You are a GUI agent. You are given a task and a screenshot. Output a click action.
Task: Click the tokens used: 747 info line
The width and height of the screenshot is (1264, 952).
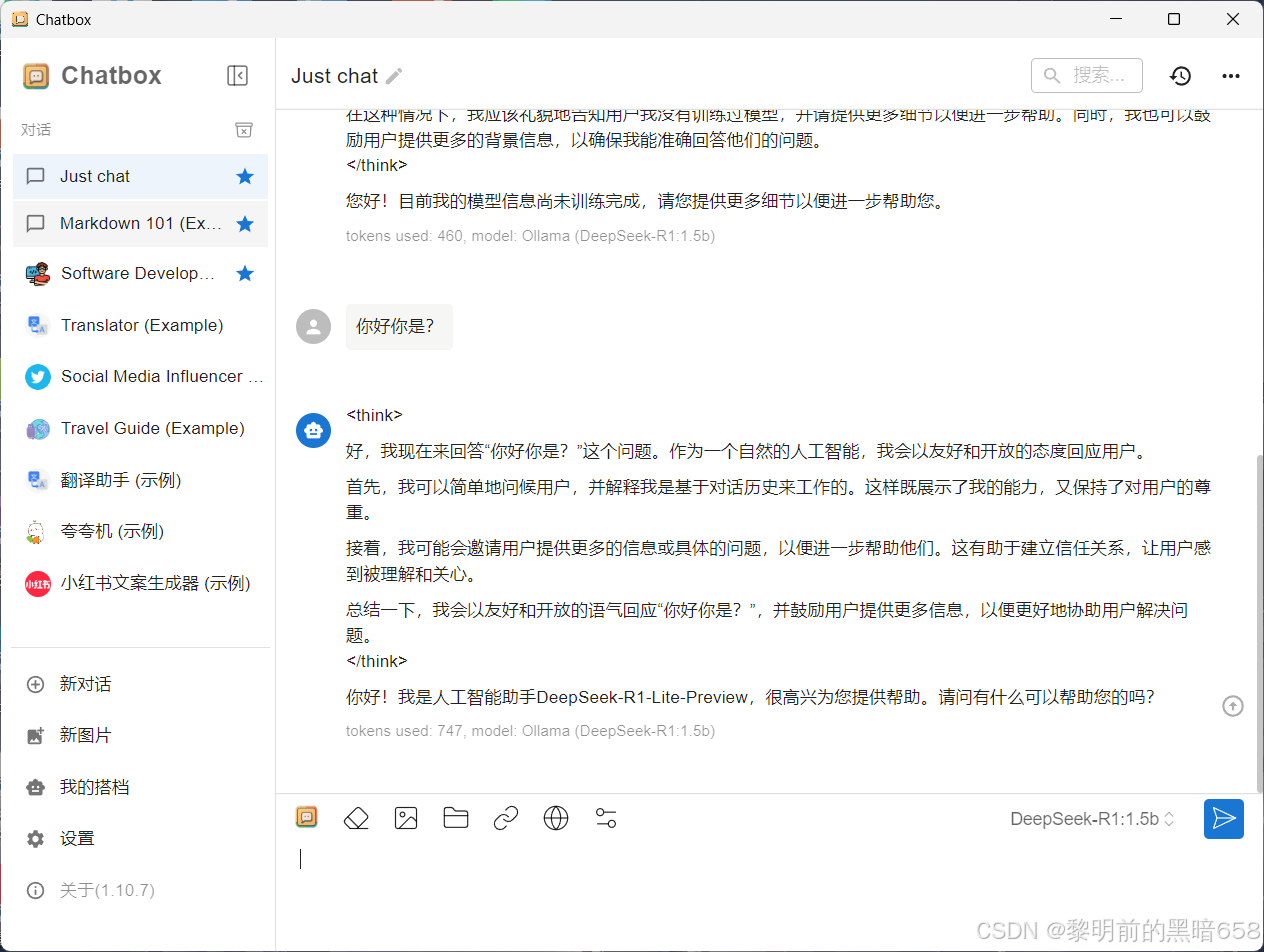530,731
